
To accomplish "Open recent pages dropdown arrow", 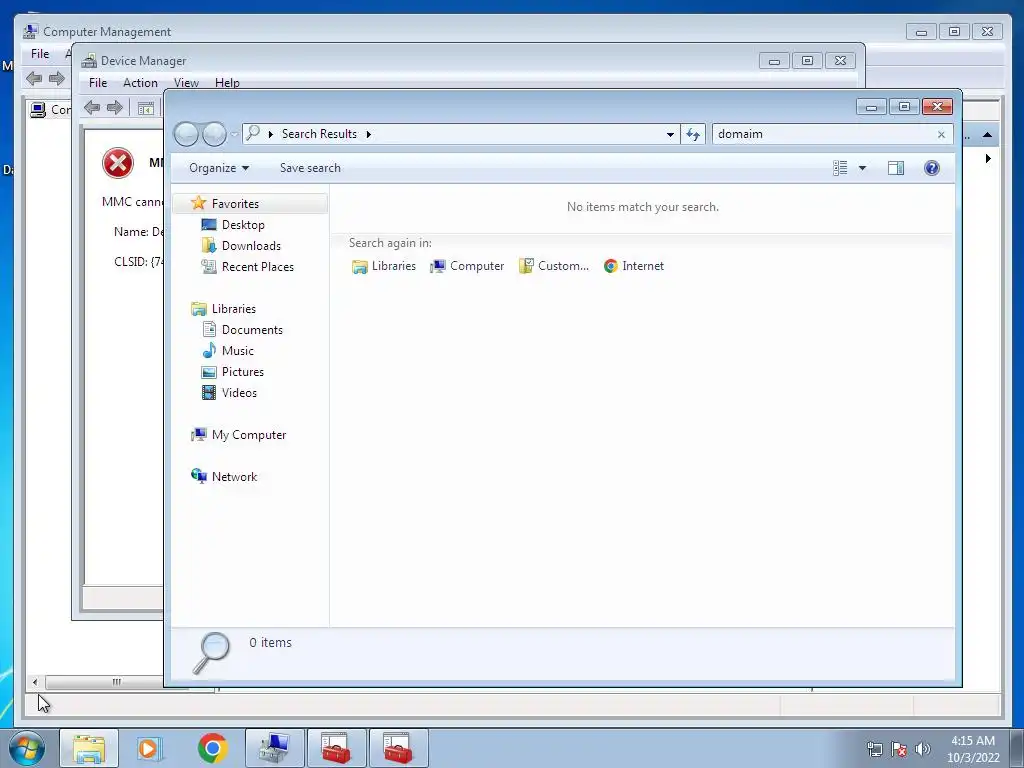I will pos(234,135).
